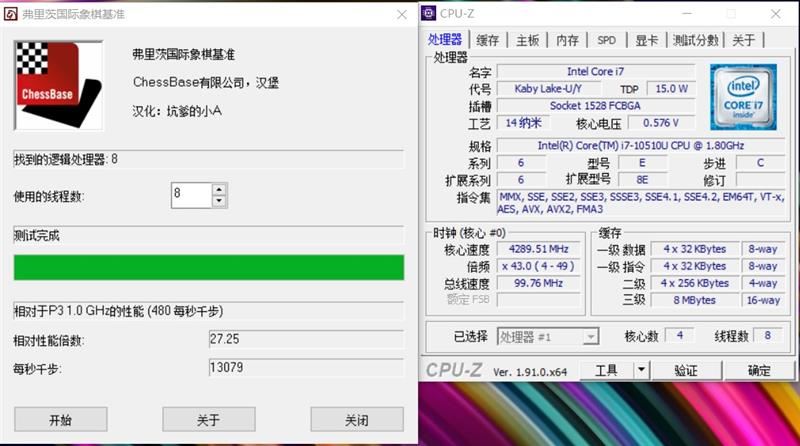The image size is (800, 446).
Task: Click the multiplier x 43.0 ( 4 - 49 )
Action: [539, 266]
